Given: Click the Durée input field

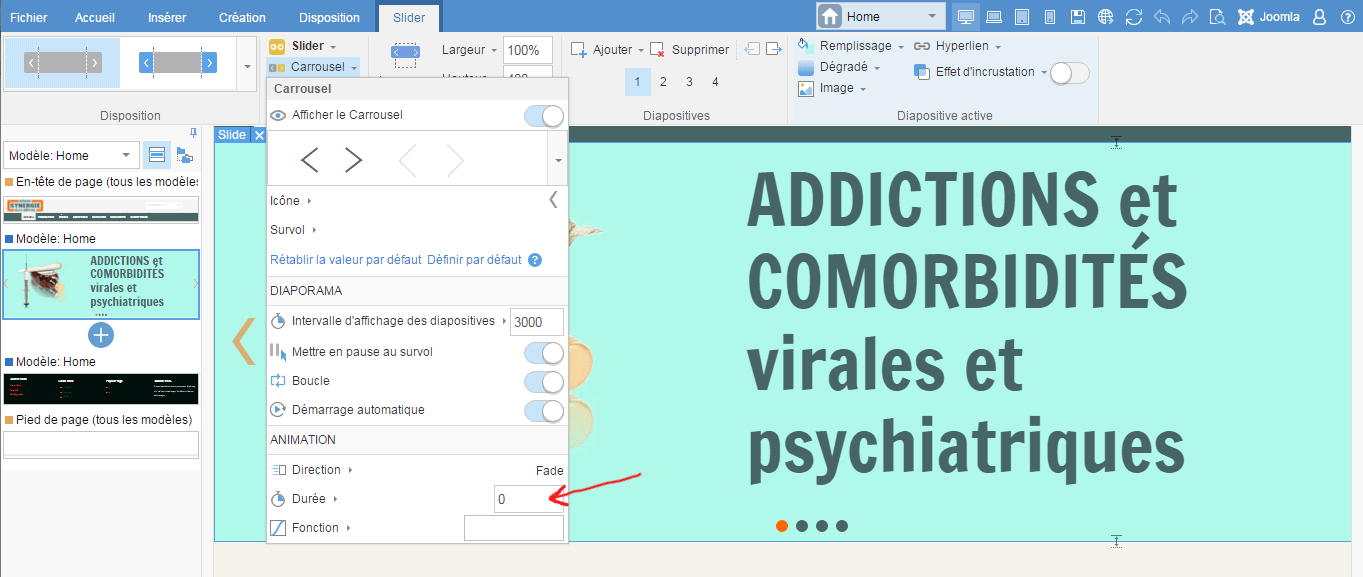Looking at the screenshot, I should tap(528, 499).
